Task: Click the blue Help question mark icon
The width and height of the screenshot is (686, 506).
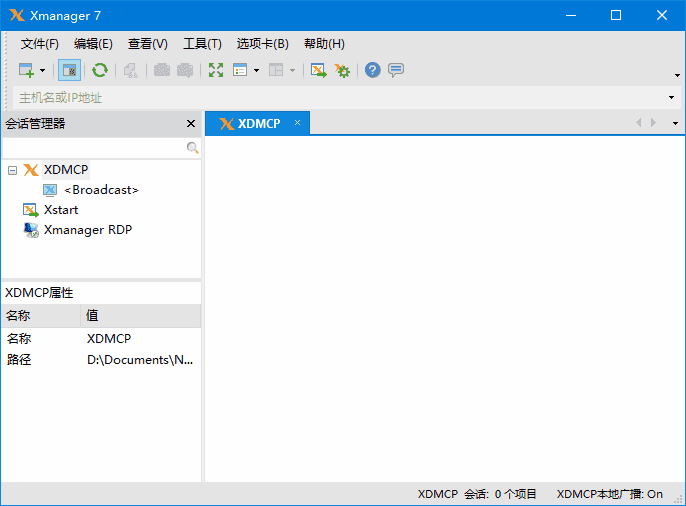Action: (x=373, y=70)
